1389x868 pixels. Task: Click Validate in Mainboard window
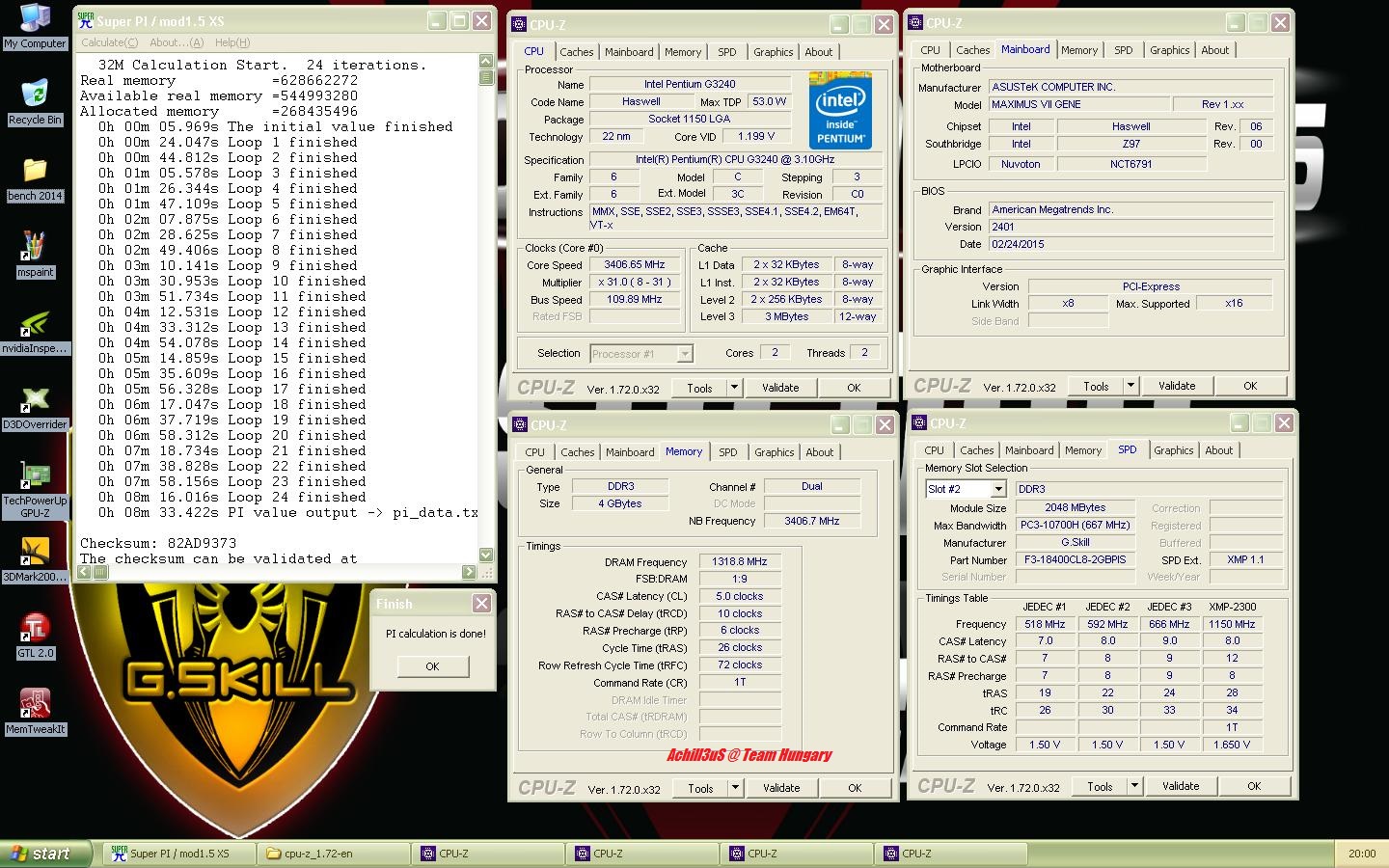[x=1177, y=386]
